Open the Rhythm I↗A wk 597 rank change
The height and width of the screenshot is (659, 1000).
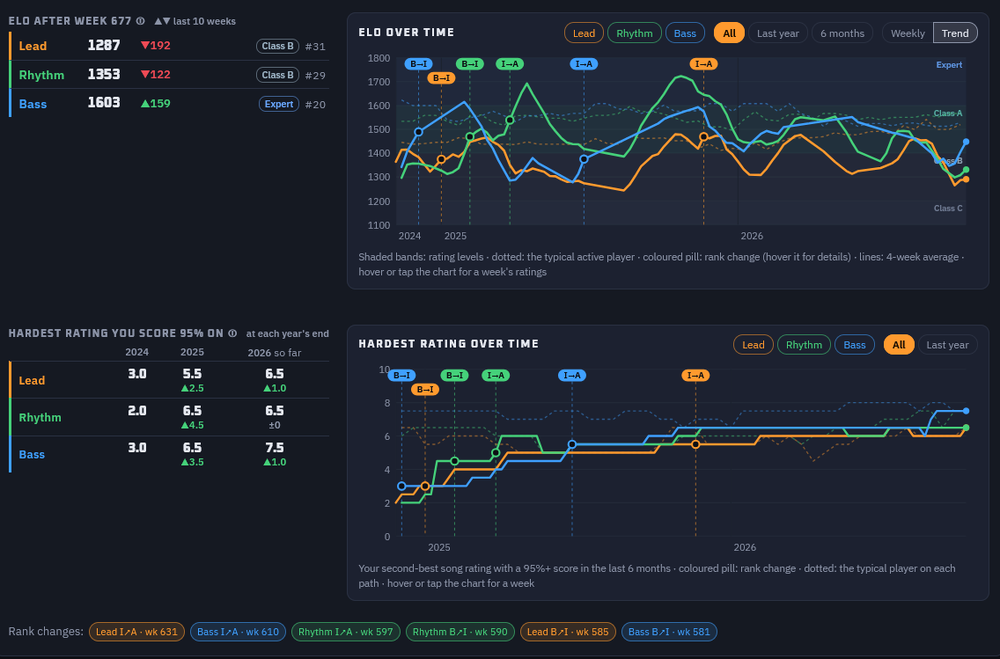coord(346,632)
